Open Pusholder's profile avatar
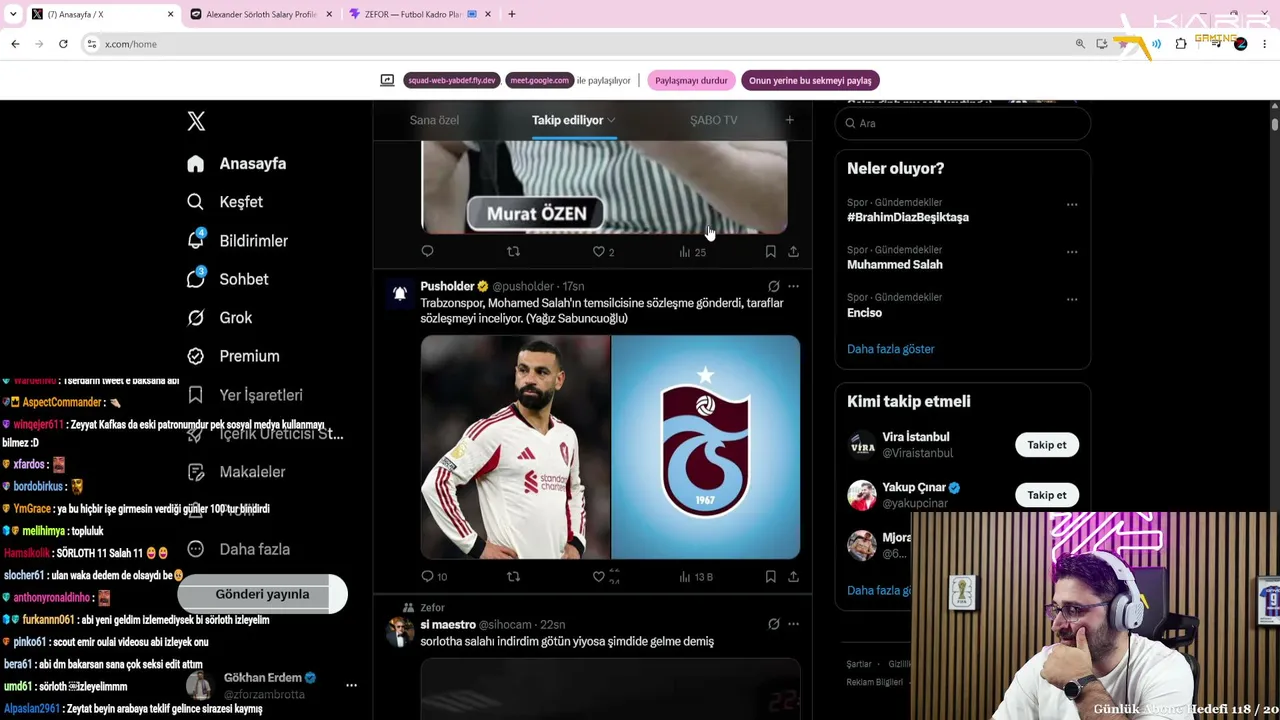The image size is (1280, 720). pos(400,293)
